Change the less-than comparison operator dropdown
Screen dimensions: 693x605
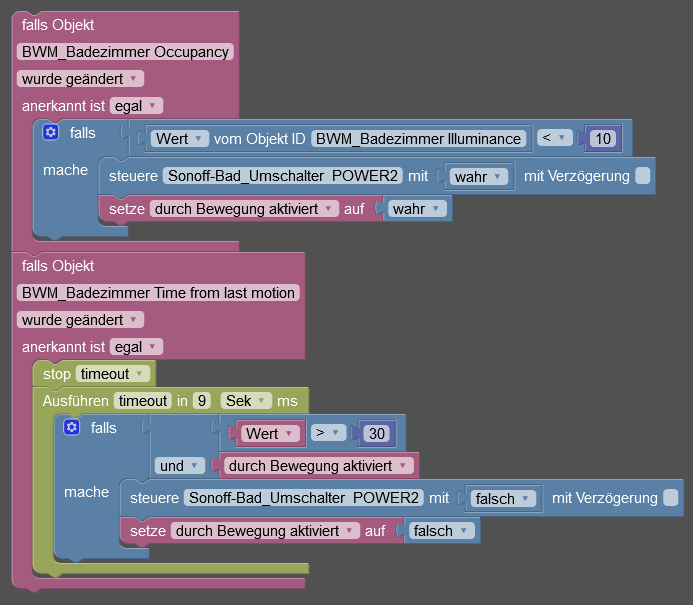click(555, 138)
